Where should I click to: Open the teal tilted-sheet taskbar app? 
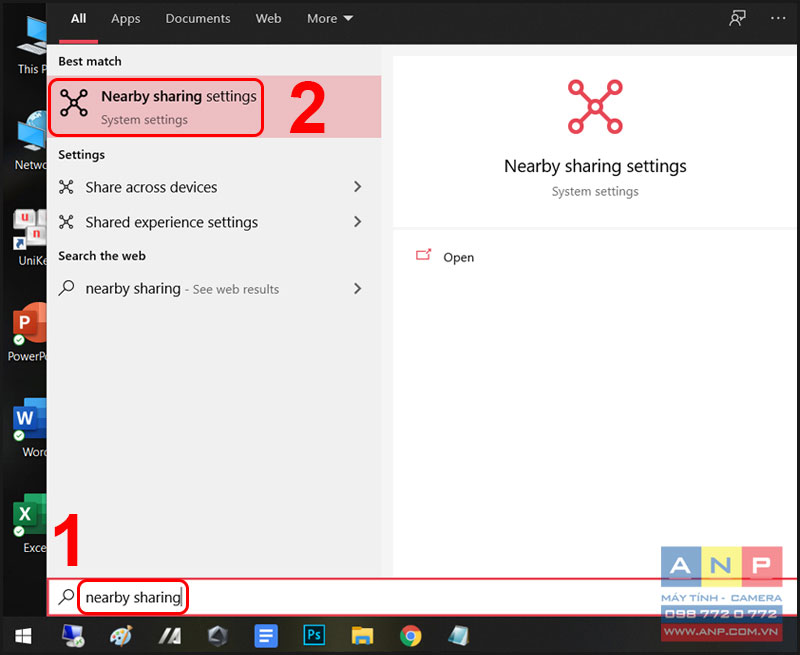coord(458,636)
